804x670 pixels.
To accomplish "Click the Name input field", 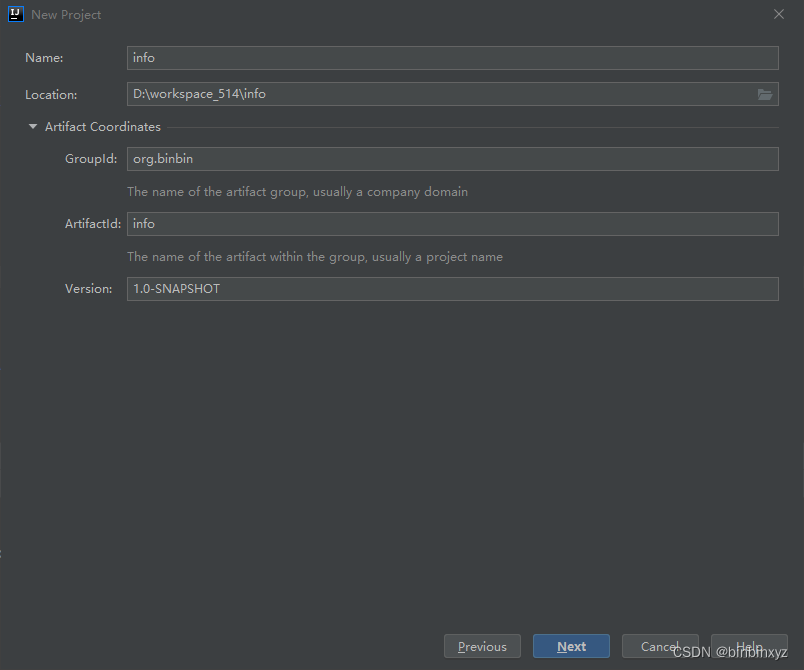I will (x=452, y=58).
